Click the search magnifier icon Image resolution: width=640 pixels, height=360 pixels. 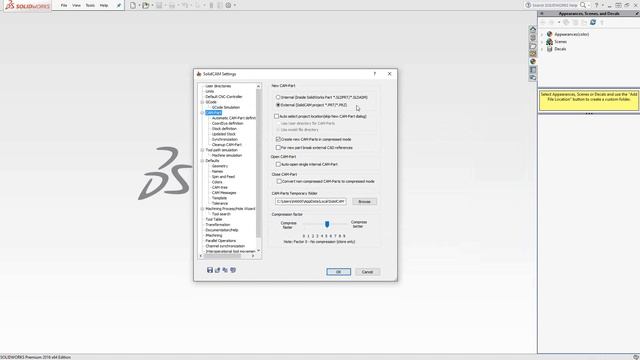[583, 5]
